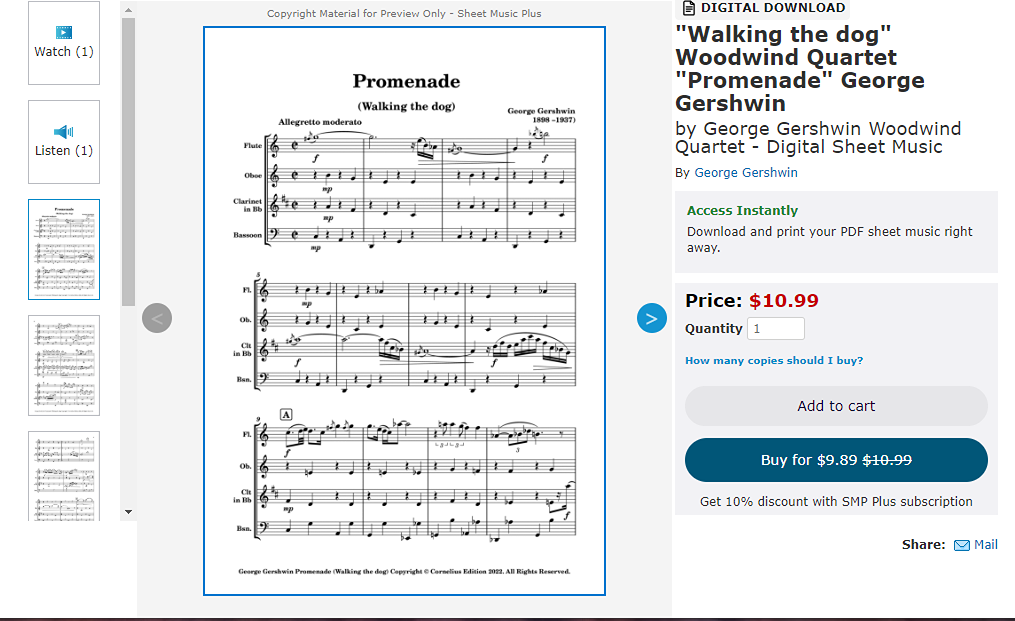Click the Mail envelope share icon
Image resolution: width=1015 pixels, height=621 pixels.
pos(962,545)
